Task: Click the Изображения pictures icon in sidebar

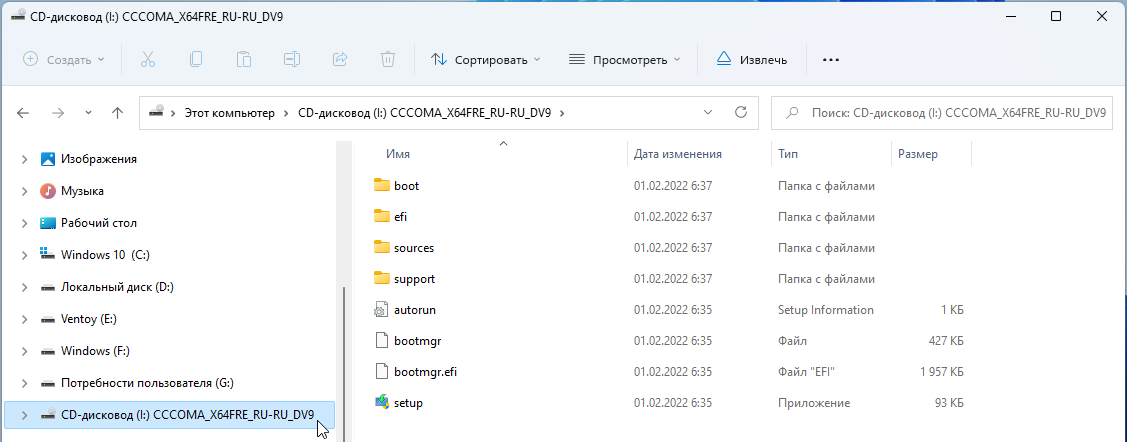Action: [x=48, y=159]
